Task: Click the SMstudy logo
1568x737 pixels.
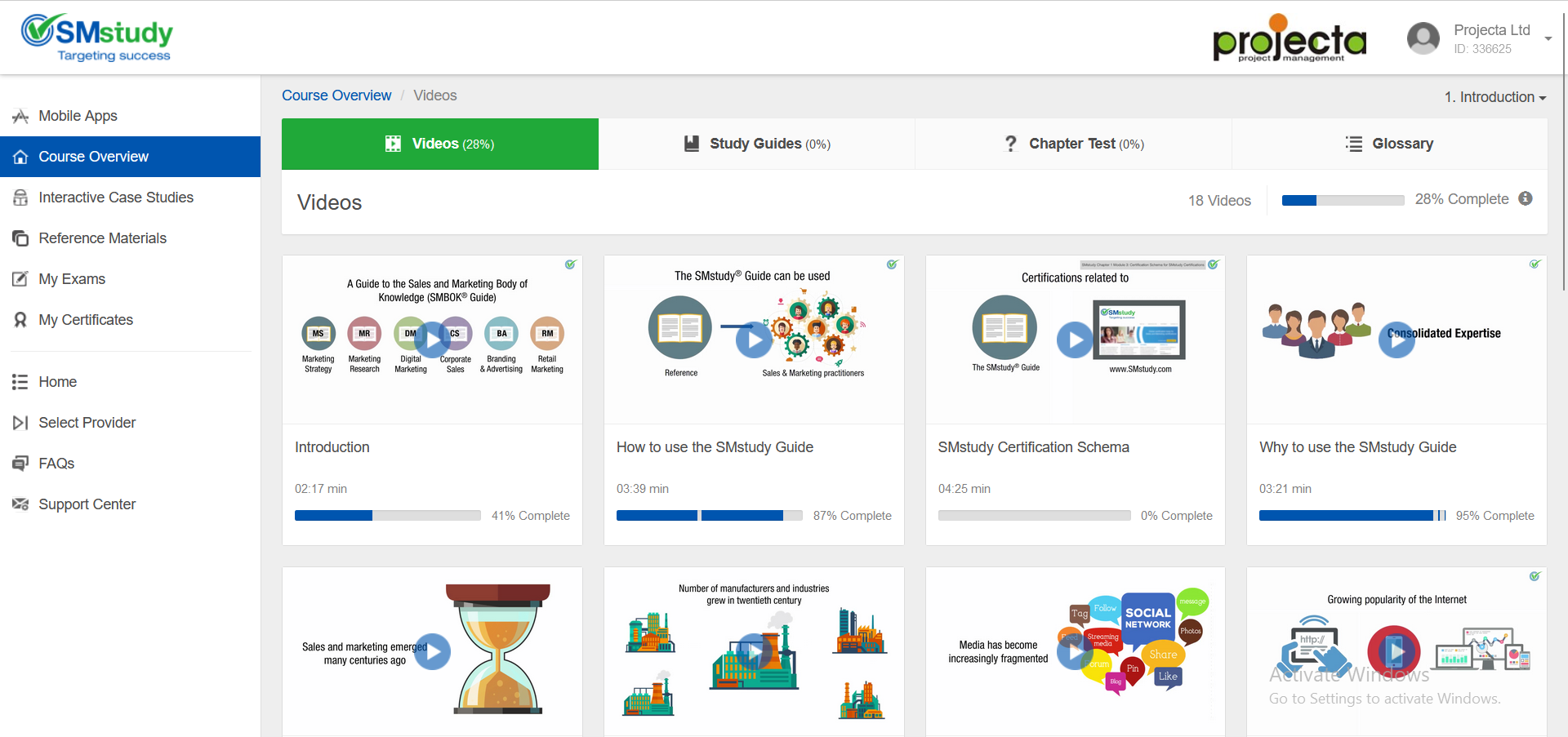Action: coord(97,38)
